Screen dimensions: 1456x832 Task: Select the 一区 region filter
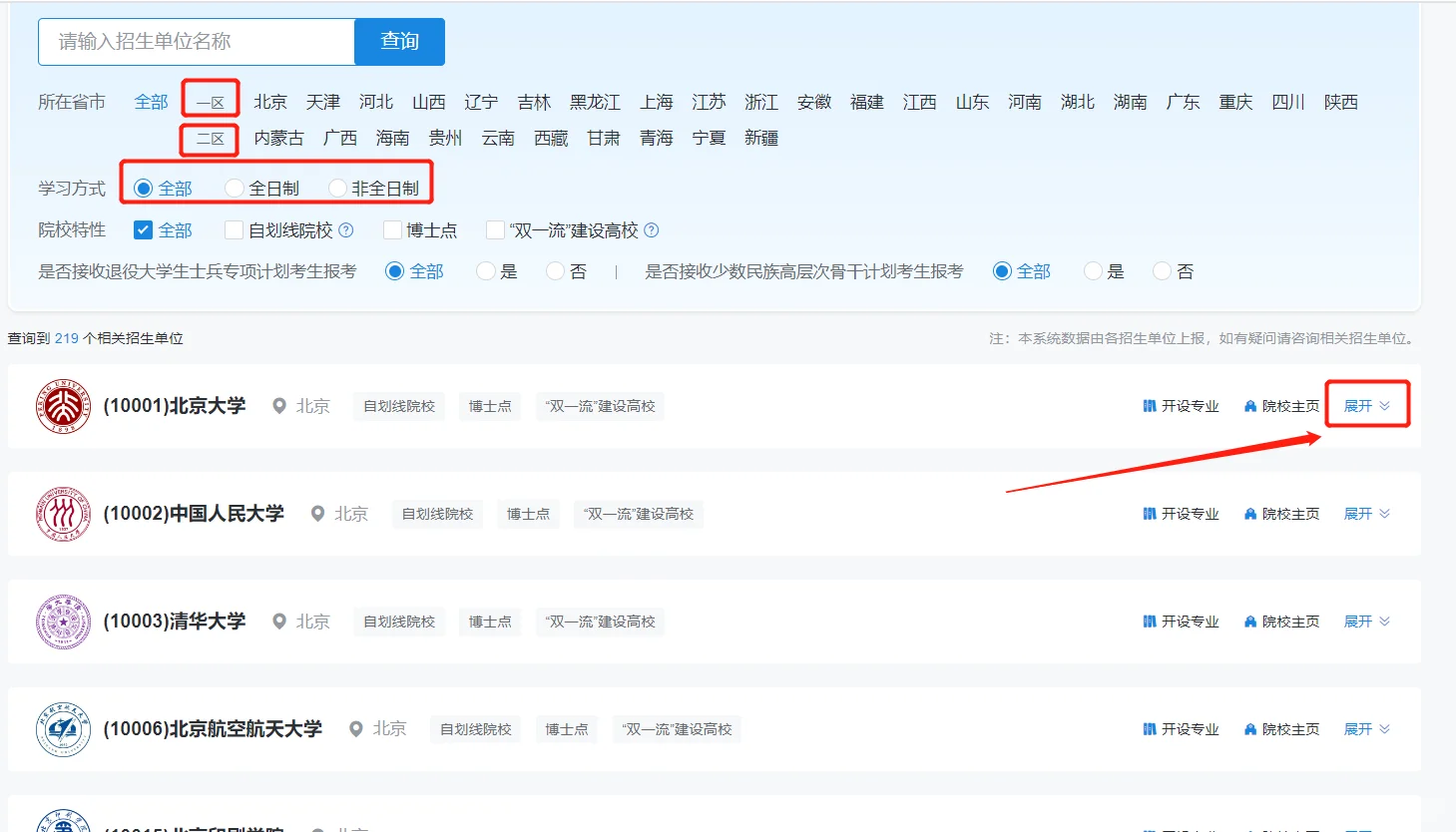point(209,101)
